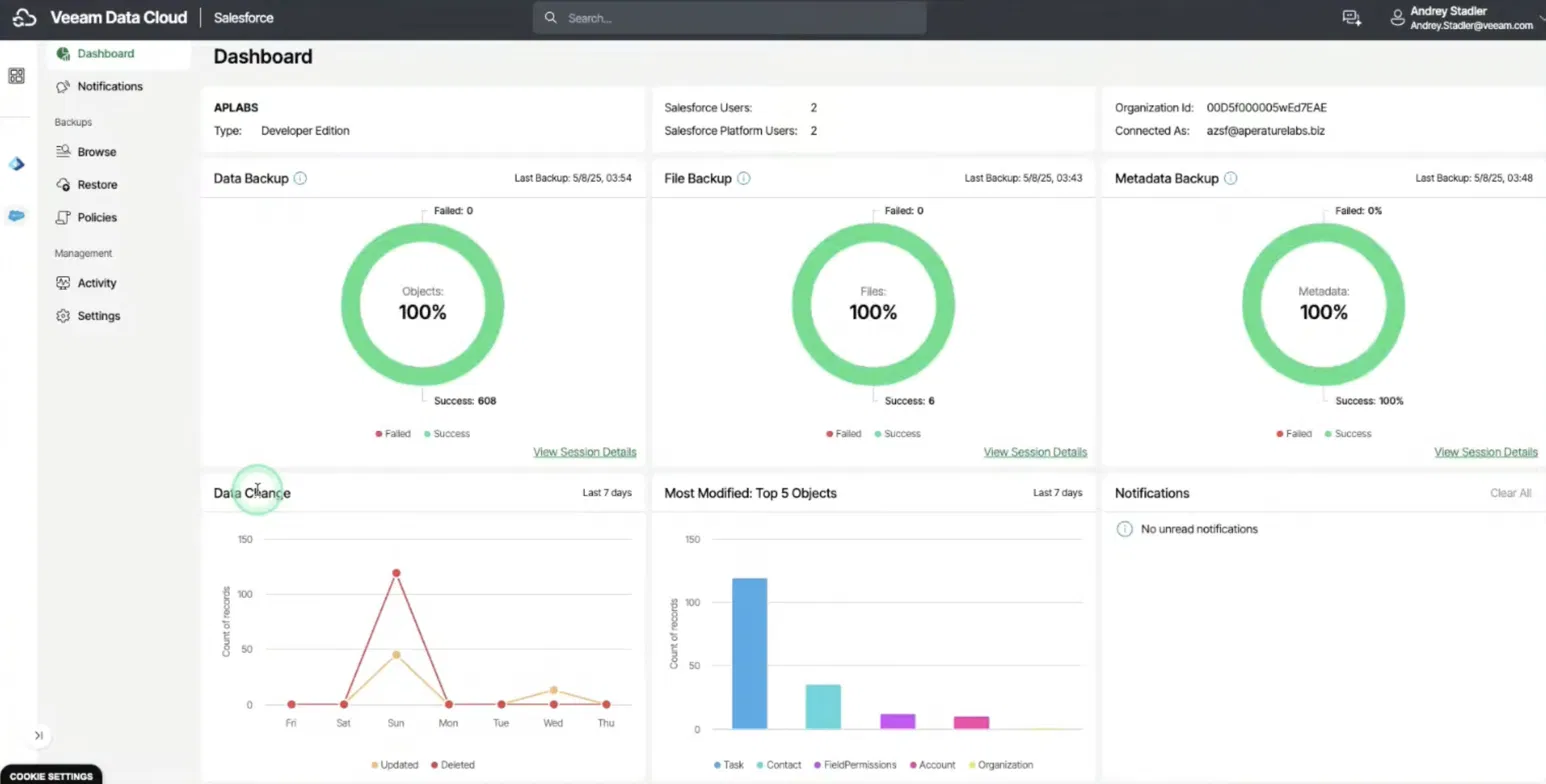Screen dimensions: 1546x784
Task: Click the user avatar icon
Action: coord(1398,18)
